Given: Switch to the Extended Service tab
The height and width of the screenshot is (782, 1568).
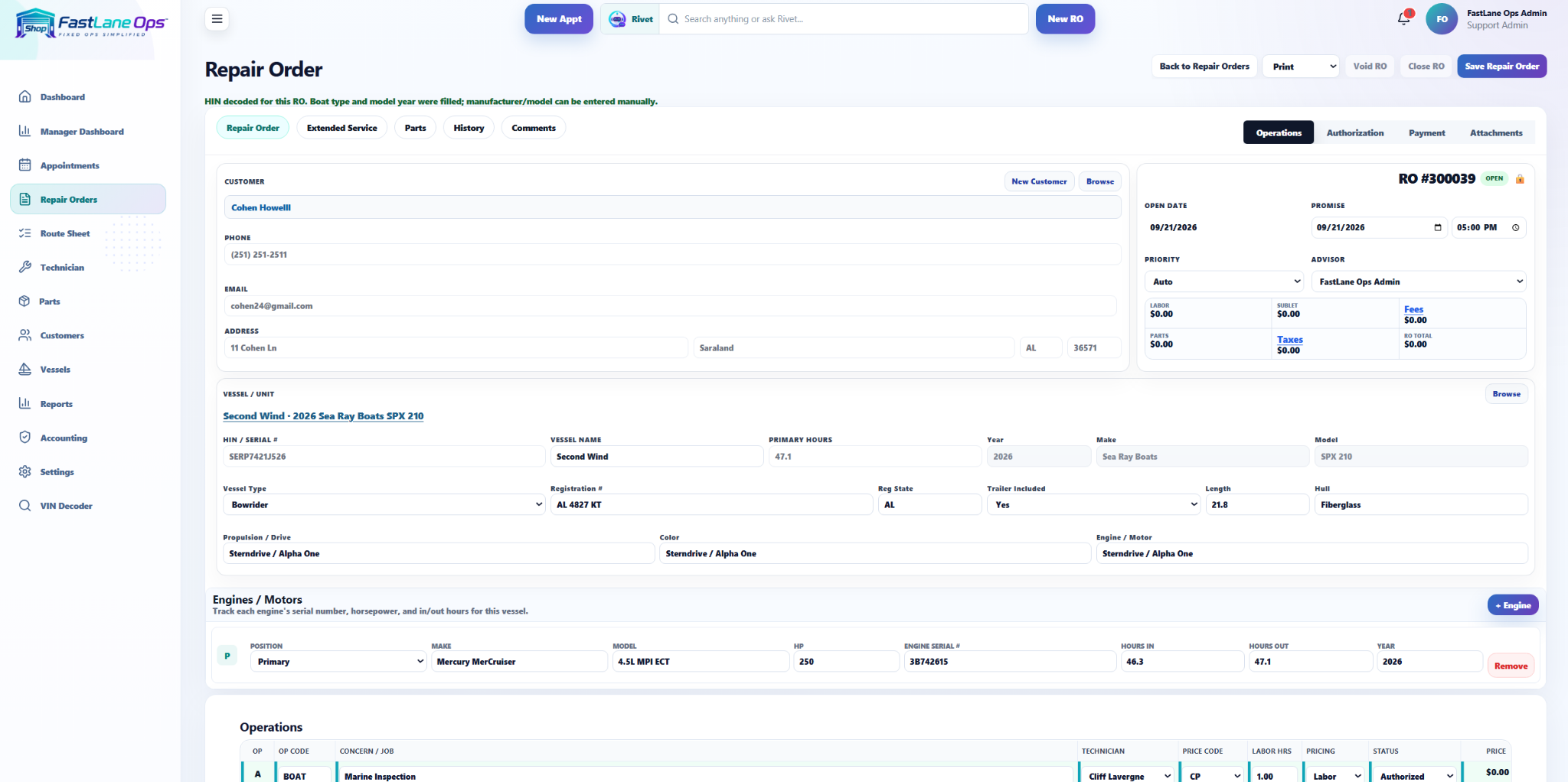Looking at the screenshot, I should click(341, 128).
